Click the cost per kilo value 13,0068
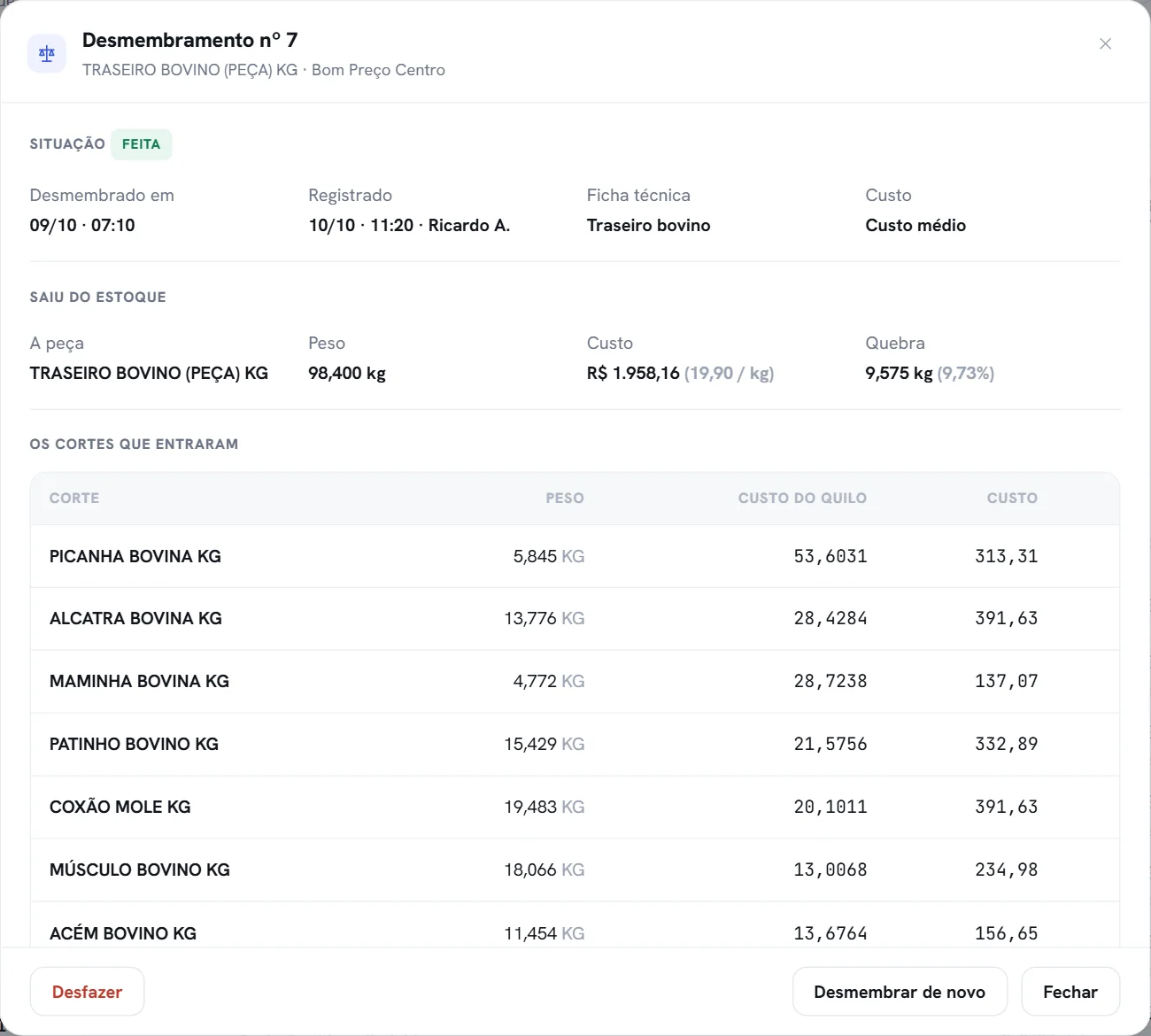The image size is (1151, 1036). (x=830, y=870)
